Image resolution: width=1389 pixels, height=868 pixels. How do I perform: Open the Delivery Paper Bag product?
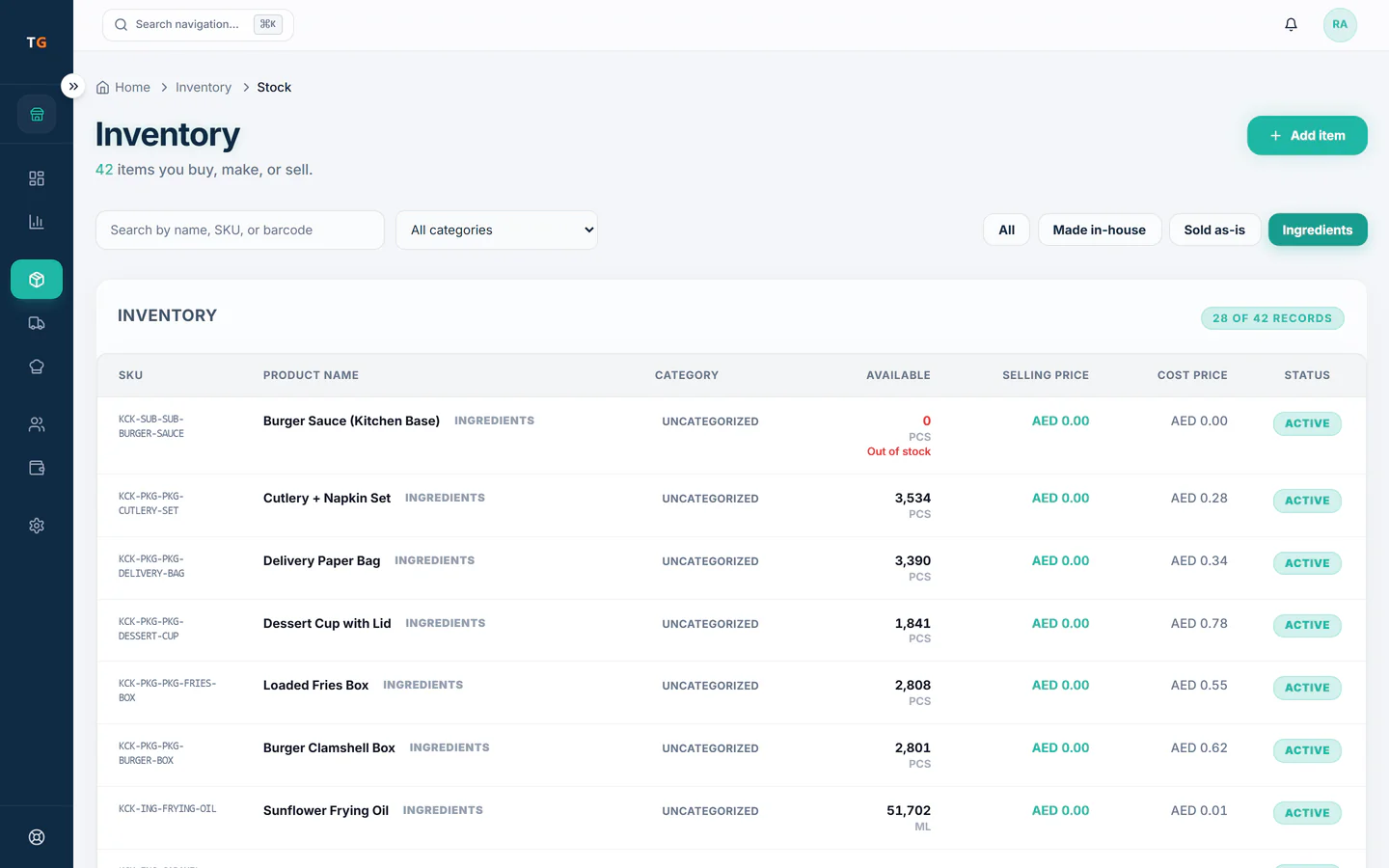point(321,561)
